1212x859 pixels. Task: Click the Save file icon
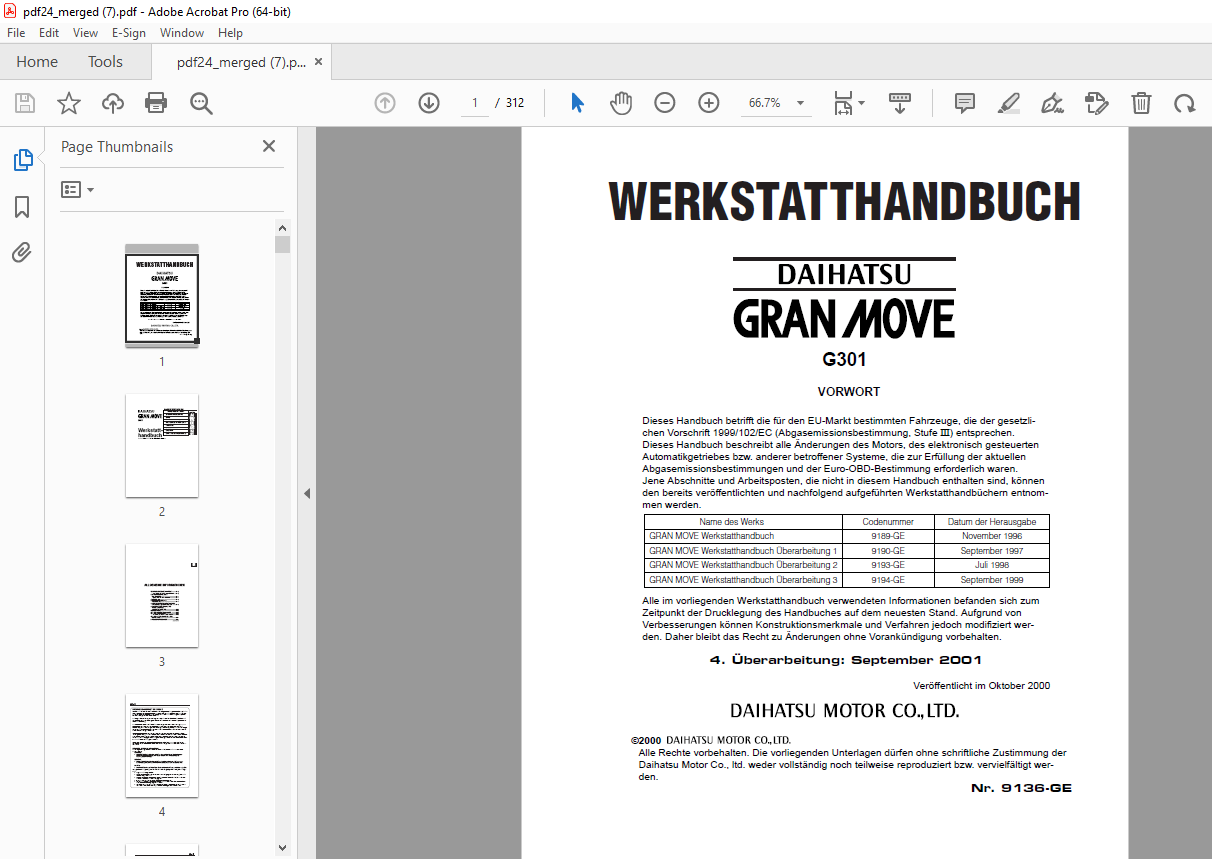tap(25, 103)
